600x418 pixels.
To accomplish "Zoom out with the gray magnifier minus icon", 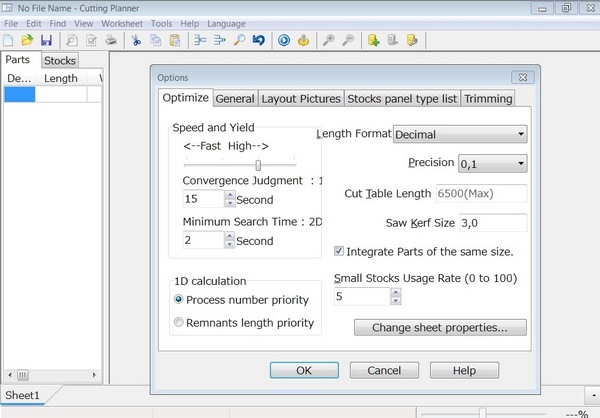I will (x=348, y=40).
